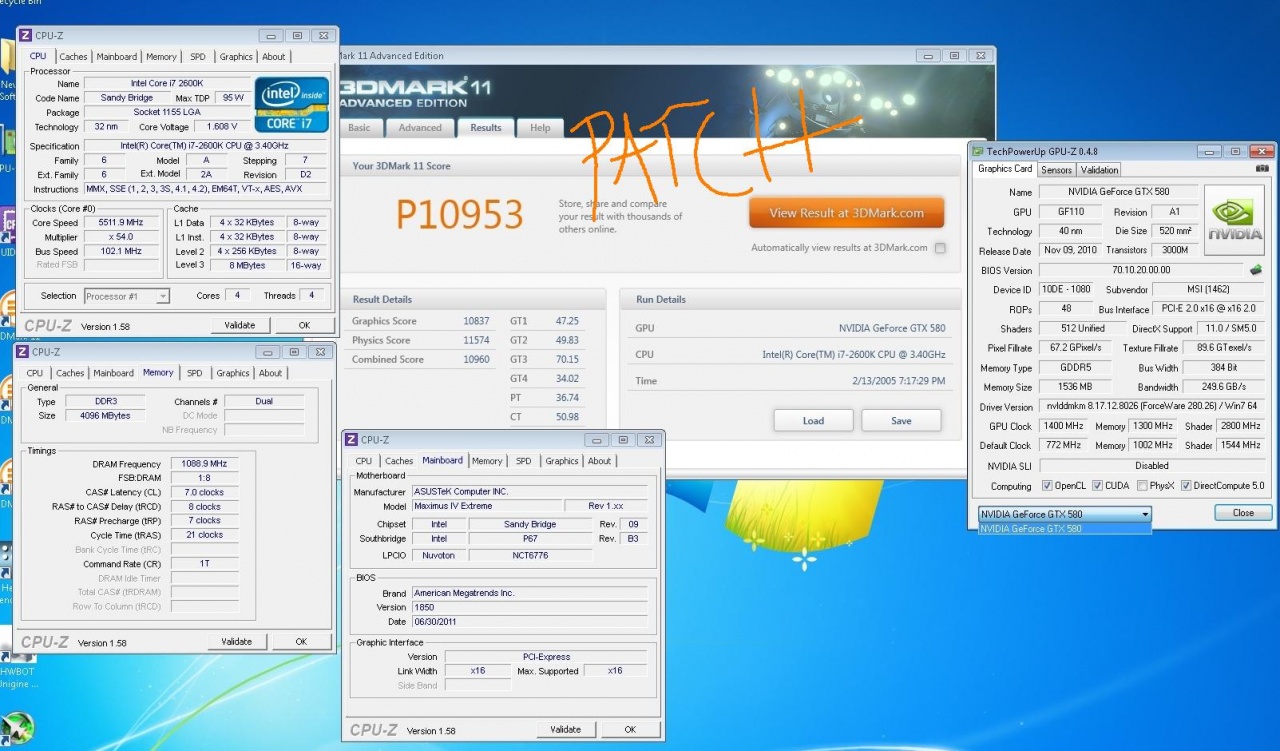
Task: Click the Core Speed value field
Action: tap(121, 223)
